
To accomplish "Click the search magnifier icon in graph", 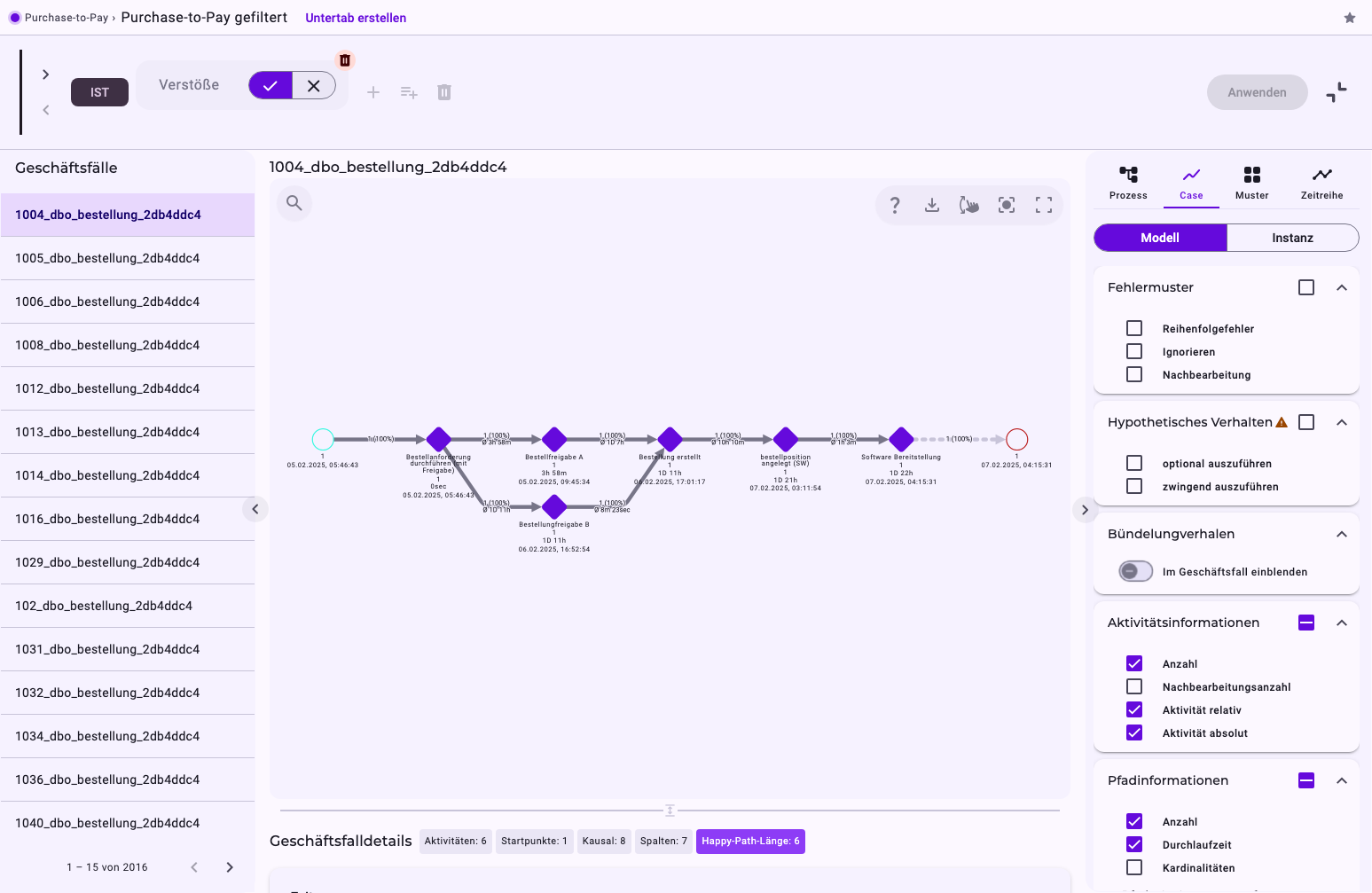I will point(294,203).
